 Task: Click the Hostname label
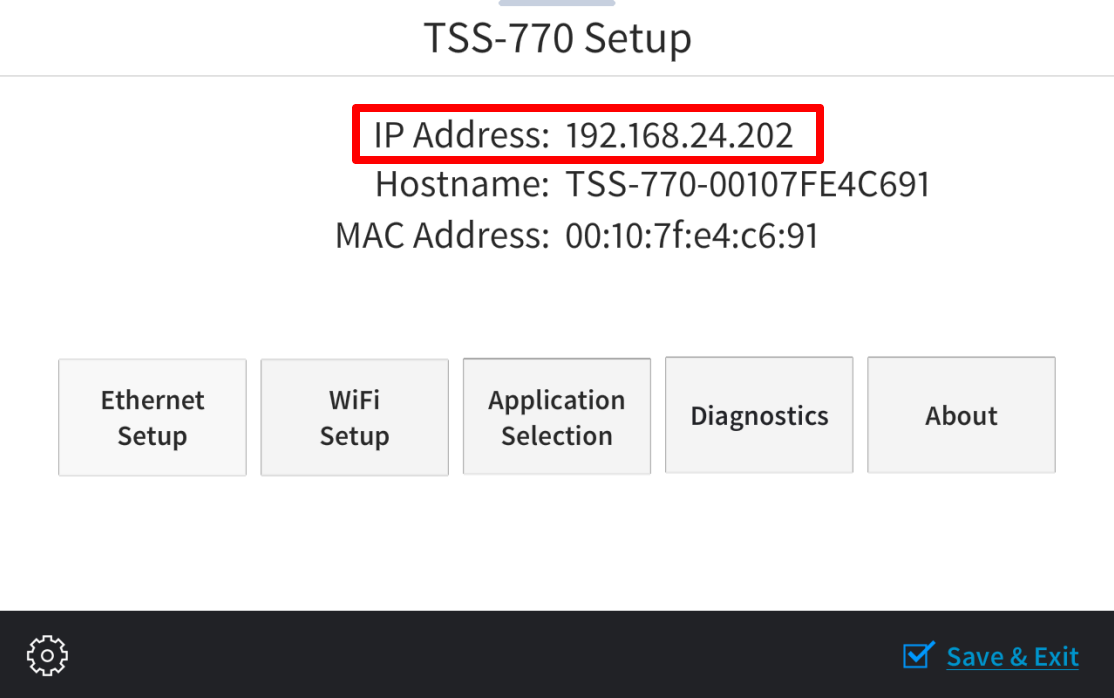463,184
